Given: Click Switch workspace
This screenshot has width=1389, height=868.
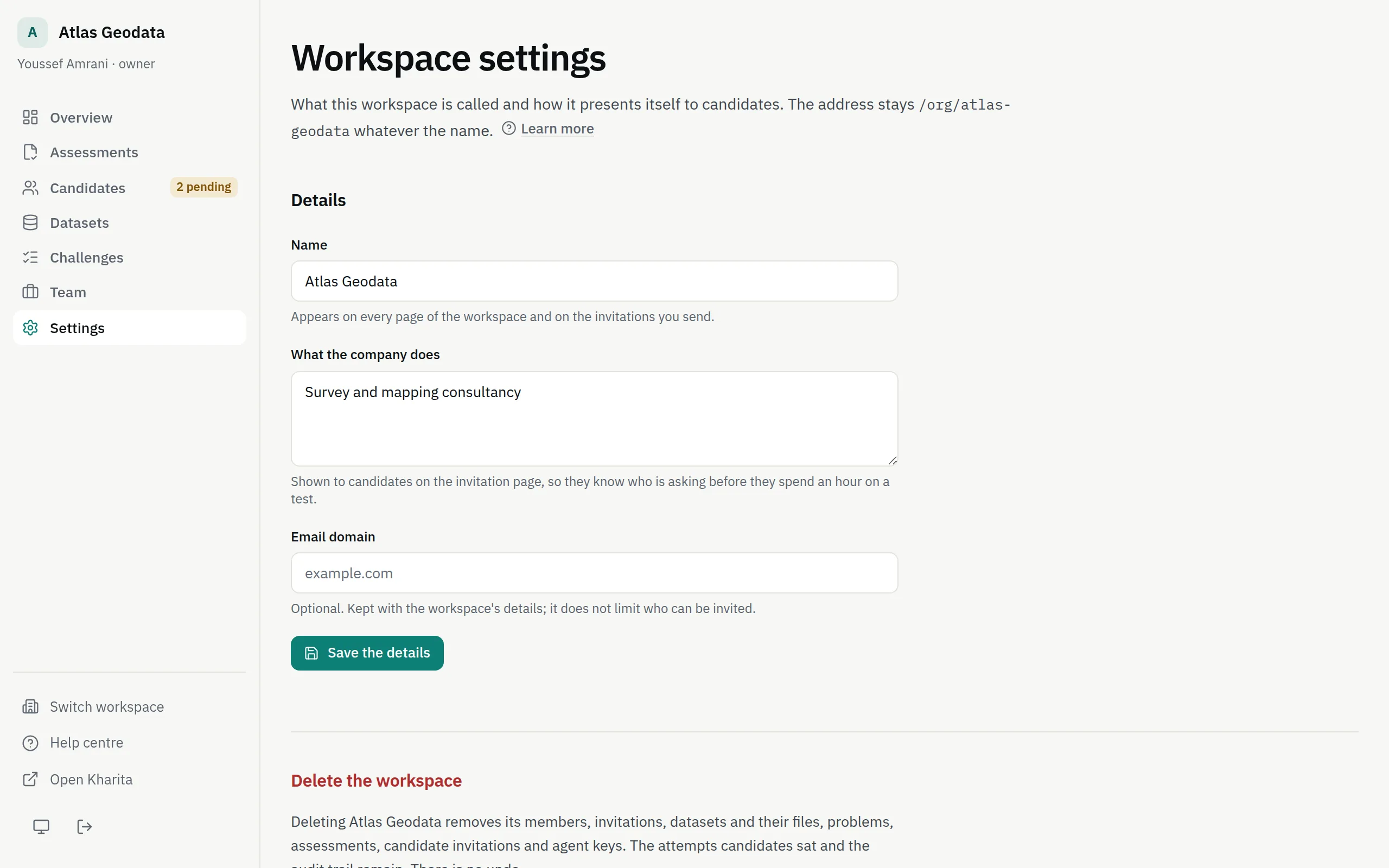Looking at the screenshot, I should click(x=130, y=707).
